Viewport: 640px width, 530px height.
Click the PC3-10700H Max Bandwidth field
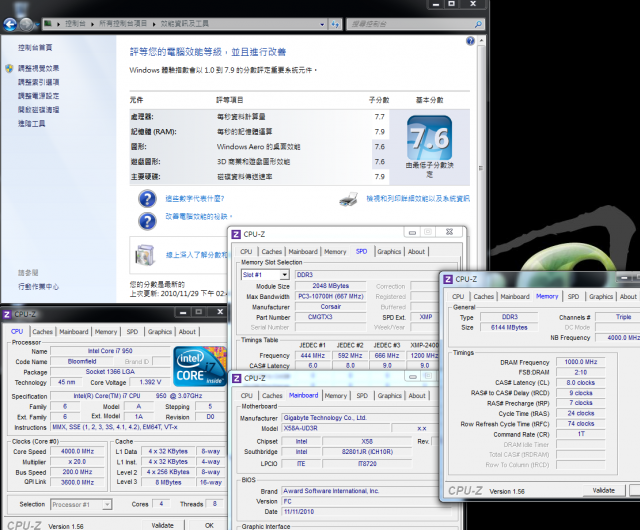point(331,296)
